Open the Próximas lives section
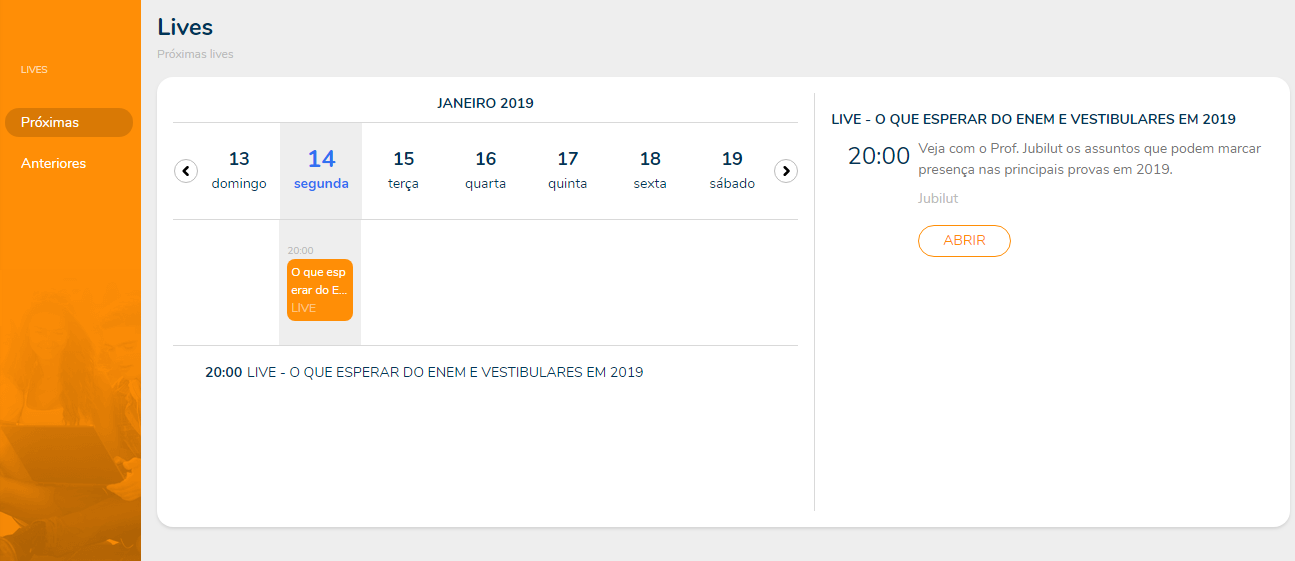1295x561 pixels. 68,122
